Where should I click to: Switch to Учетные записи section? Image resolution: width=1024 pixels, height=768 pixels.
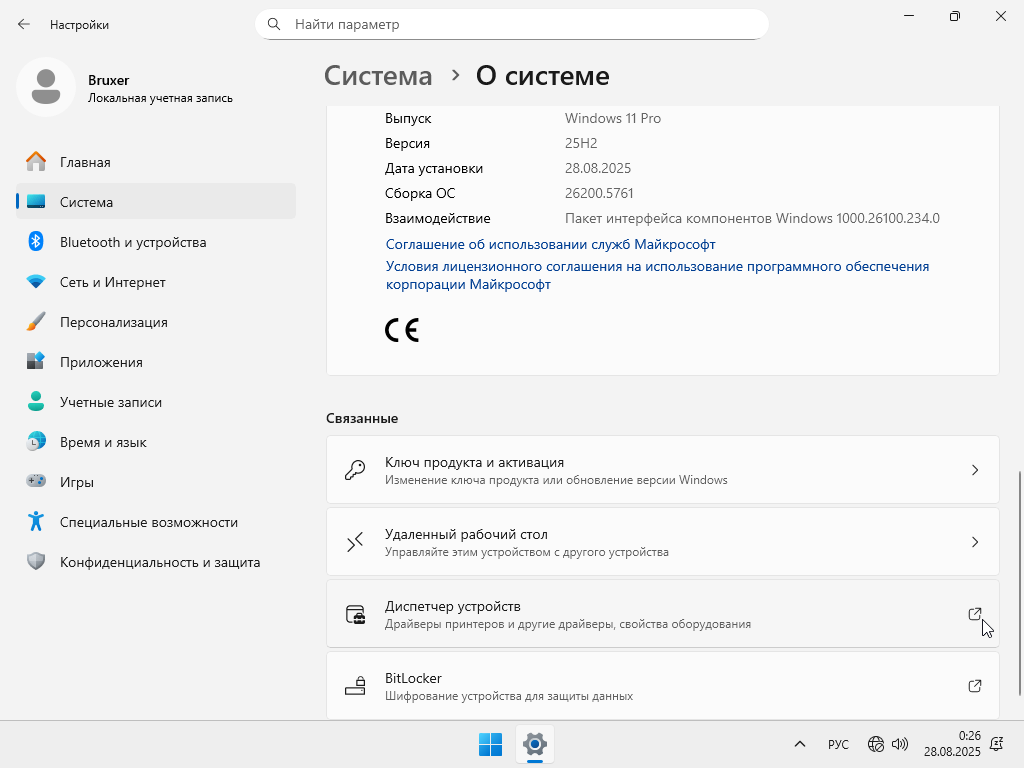tap(110, 402)
